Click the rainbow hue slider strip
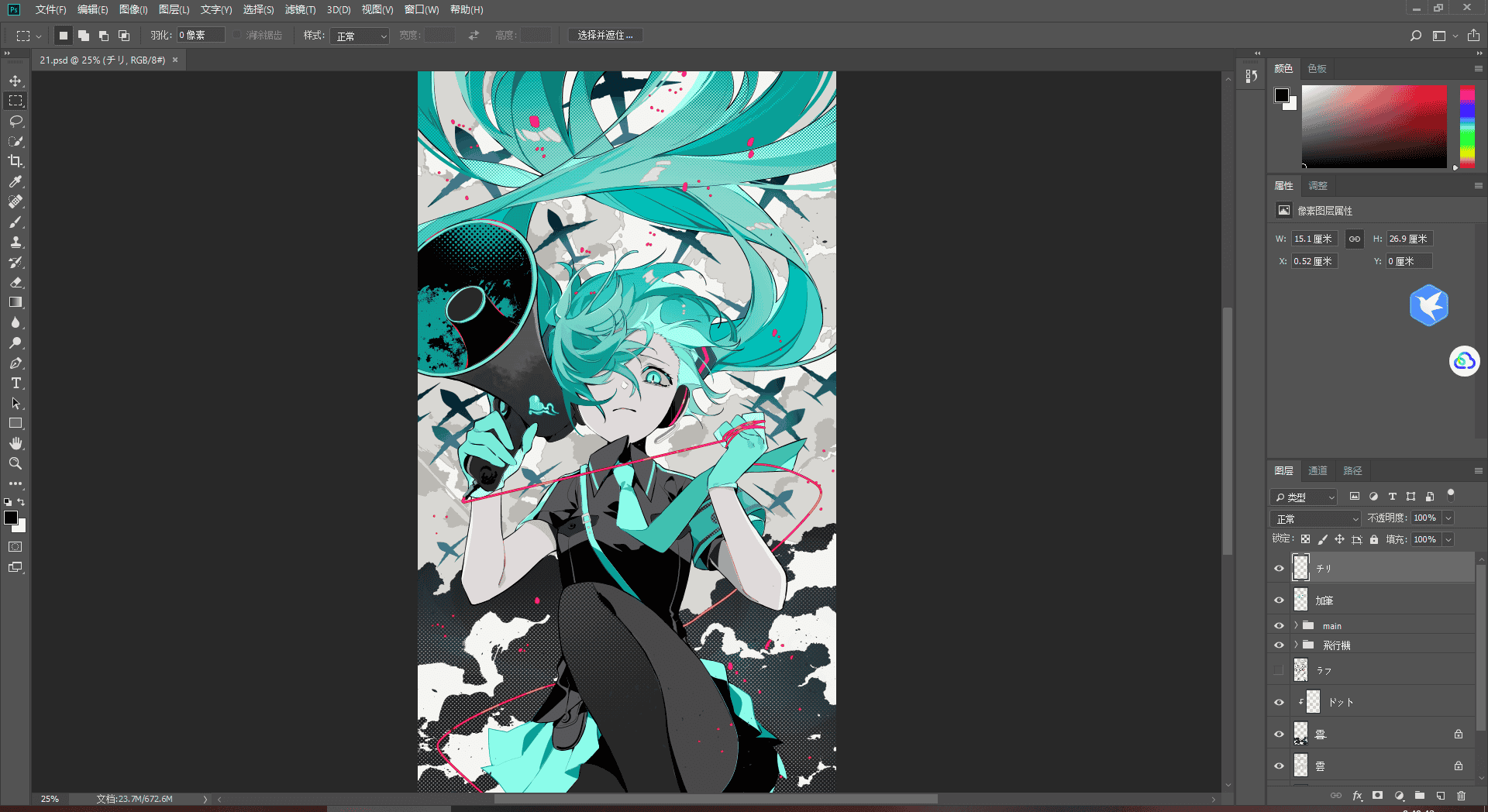This screenshot has height=812, width=1488. (x=1467, y=126)
